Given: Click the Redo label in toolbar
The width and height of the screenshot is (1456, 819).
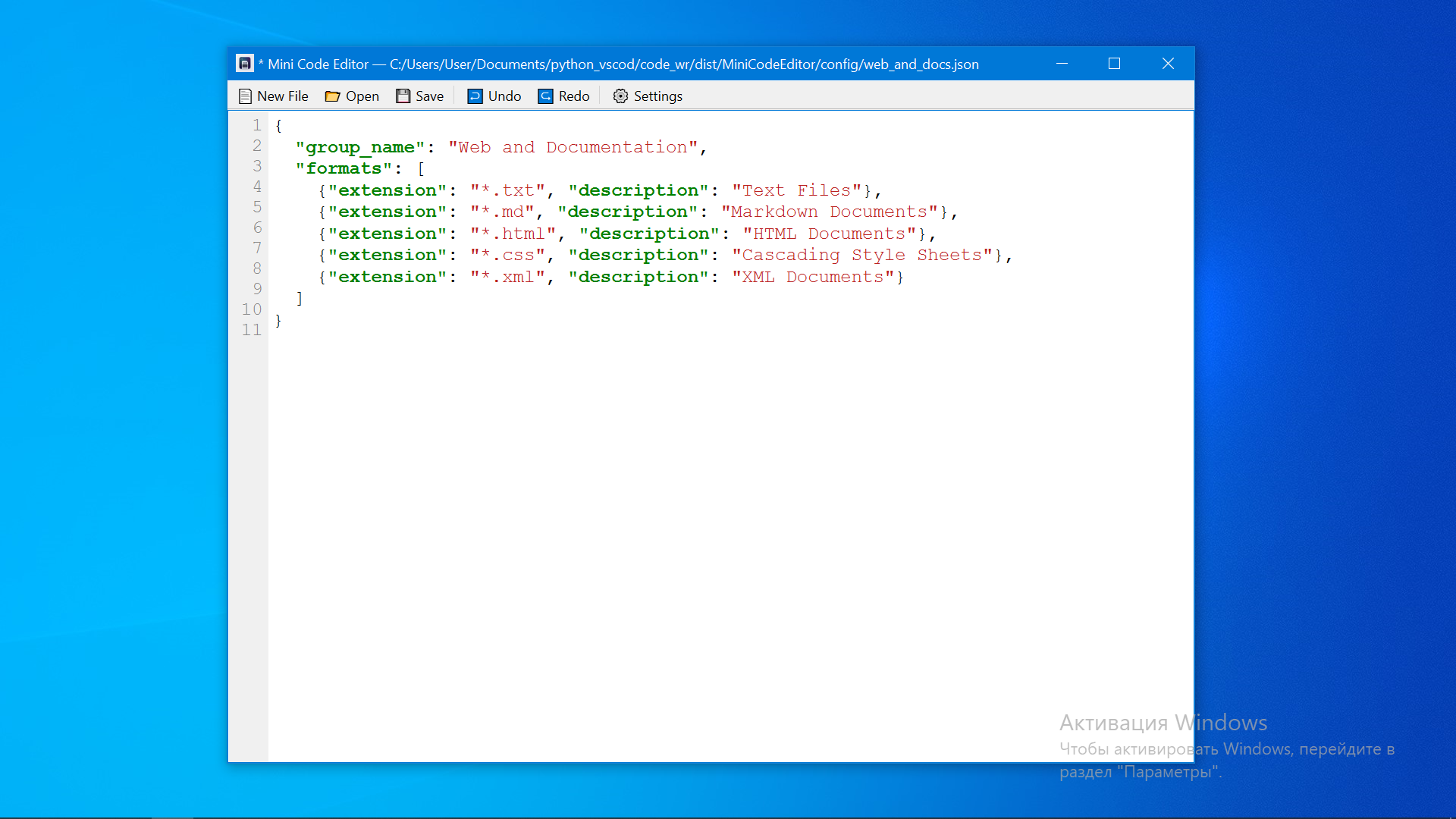Looking at the screenshot, I should [x=574, y=96].
